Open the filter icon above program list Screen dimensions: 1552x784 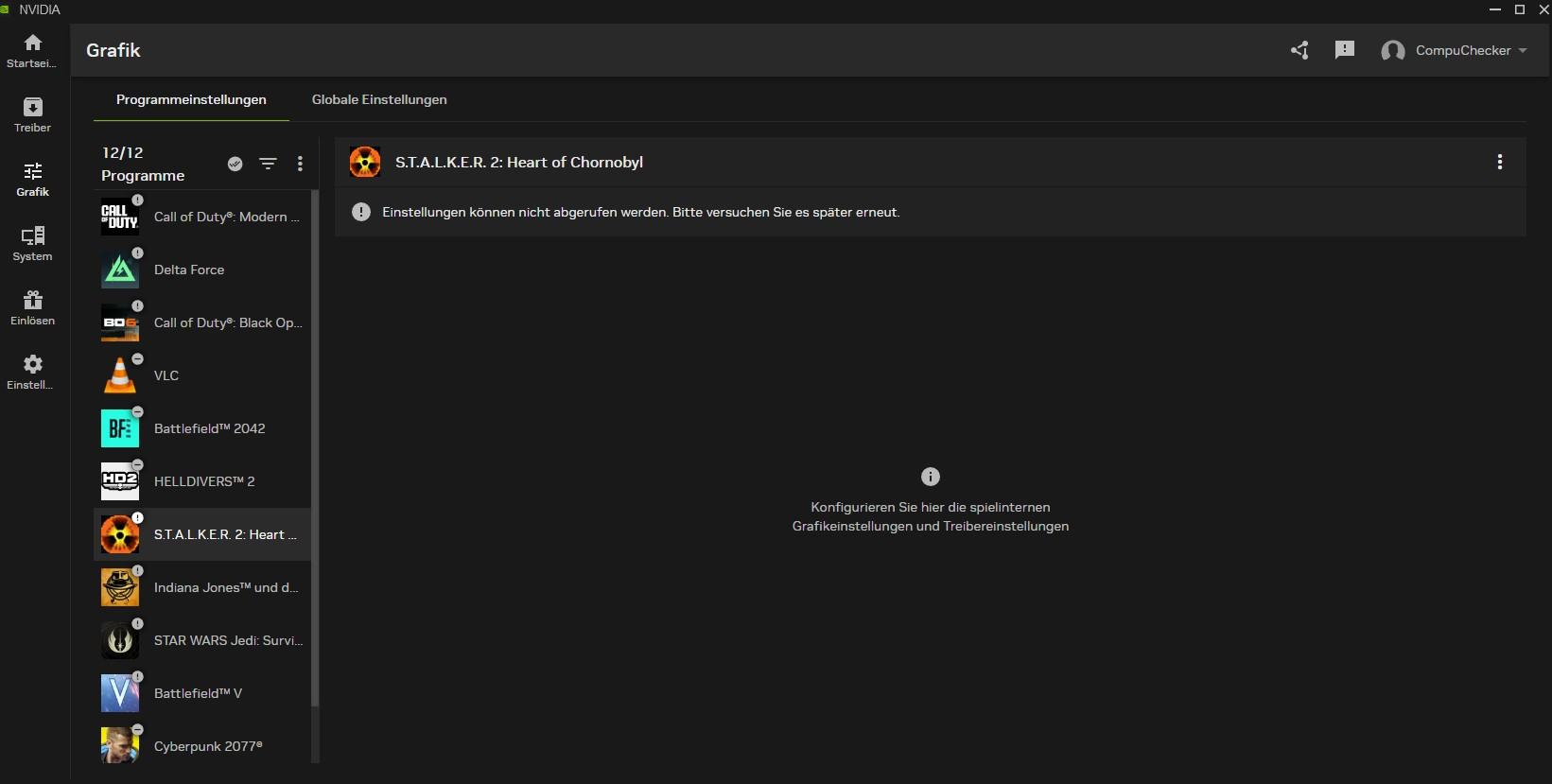click(x=269, y=164)
